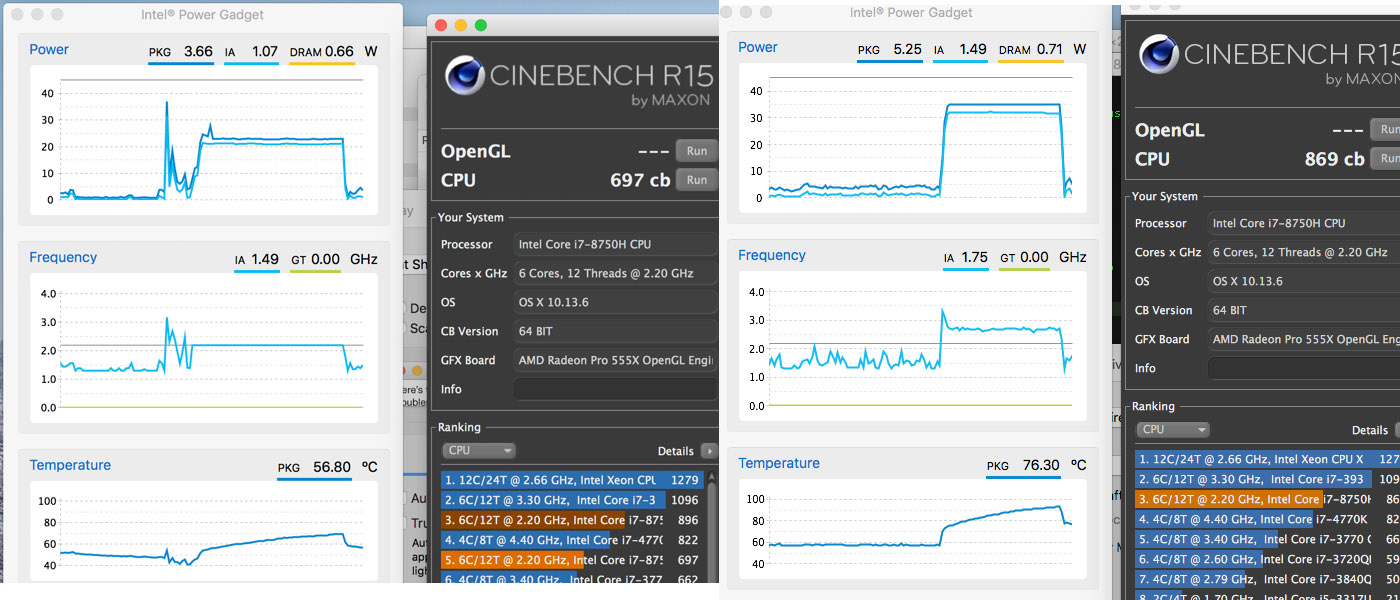Select left ranking row '4C/8T @ 4.40 GHz' scoring 822

pos(573,540)
